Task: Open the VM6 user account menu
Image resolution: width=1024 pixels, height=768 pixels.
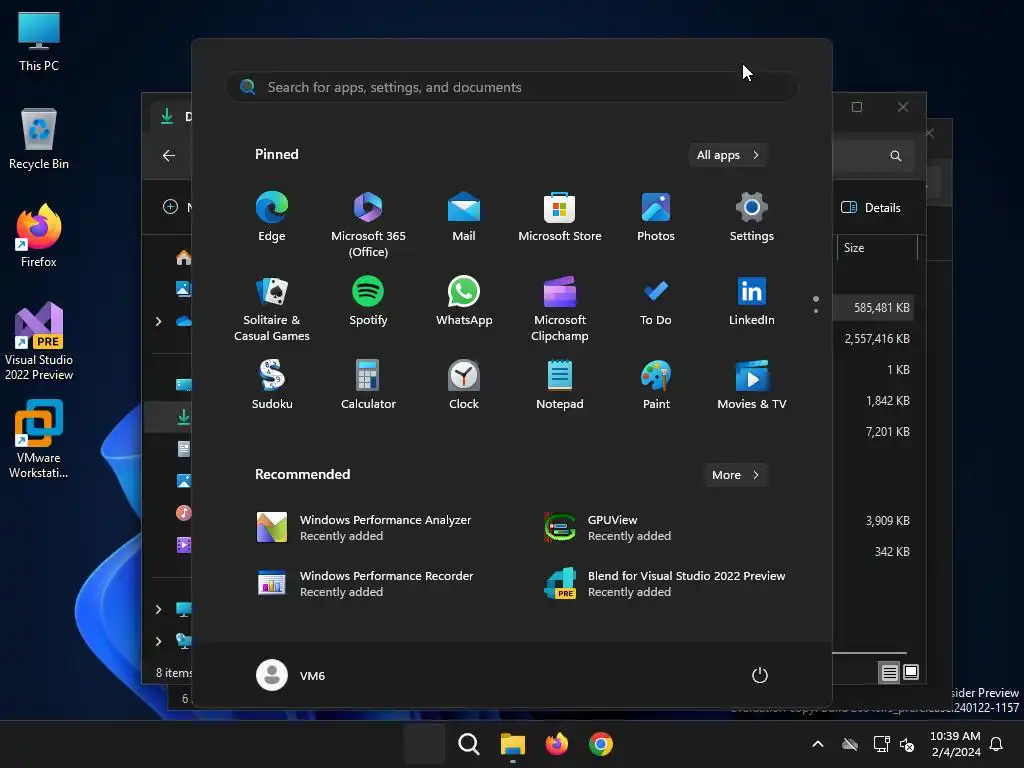Action: pyautogui.click(x=291, y=675)
